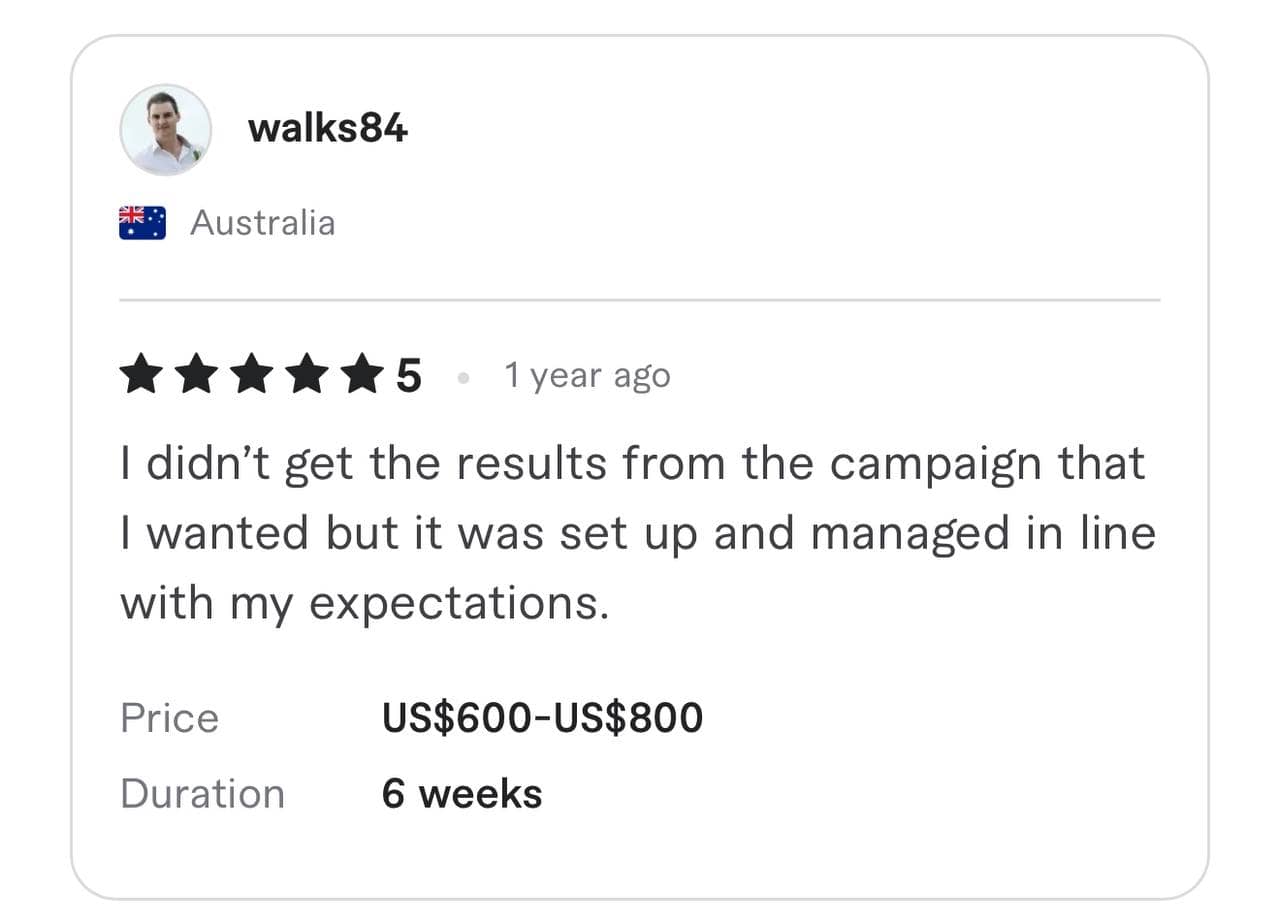Click the second rating star

196,377
